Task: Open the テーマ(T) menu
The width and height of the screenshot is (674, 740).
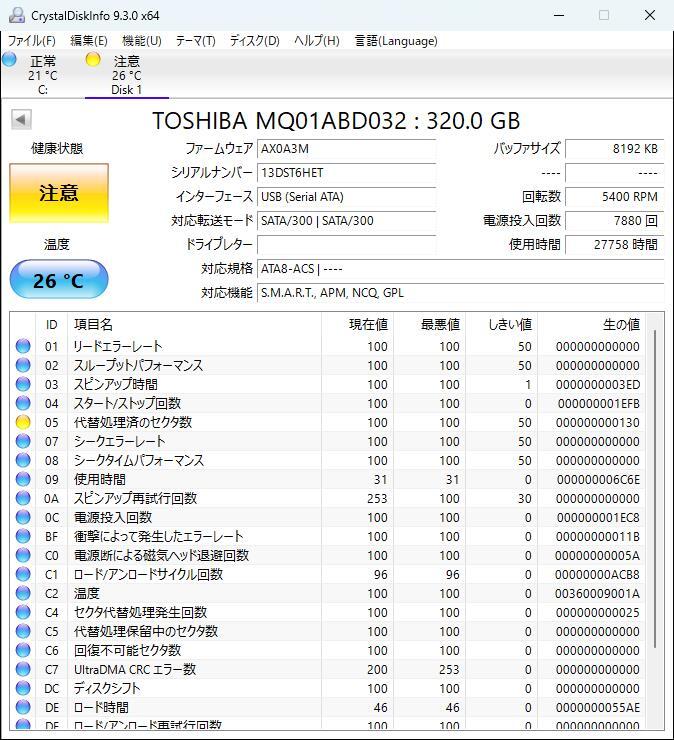Action: [195, 41]
